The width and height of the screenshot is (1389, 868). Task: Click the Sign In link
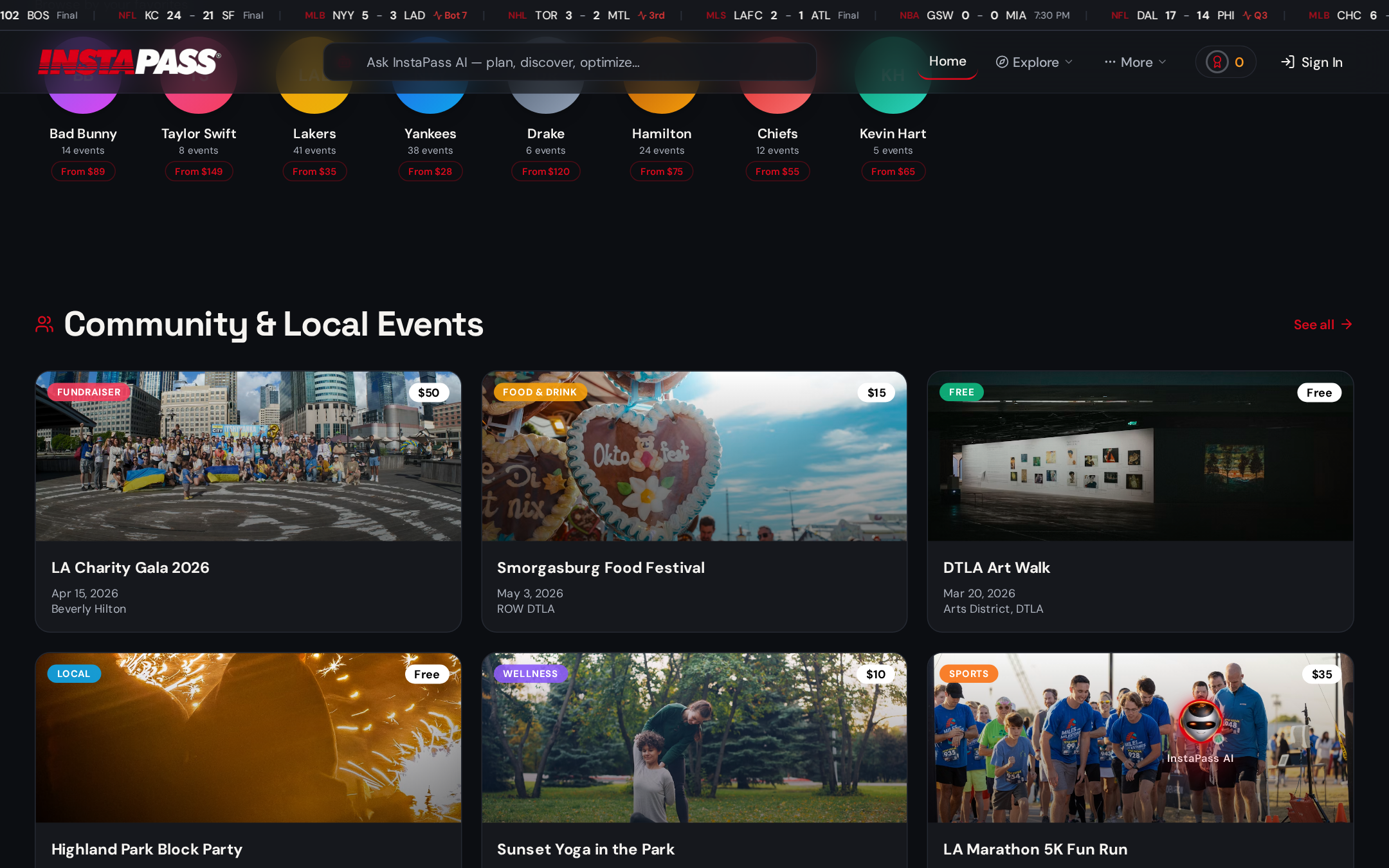click(1312, 62)
